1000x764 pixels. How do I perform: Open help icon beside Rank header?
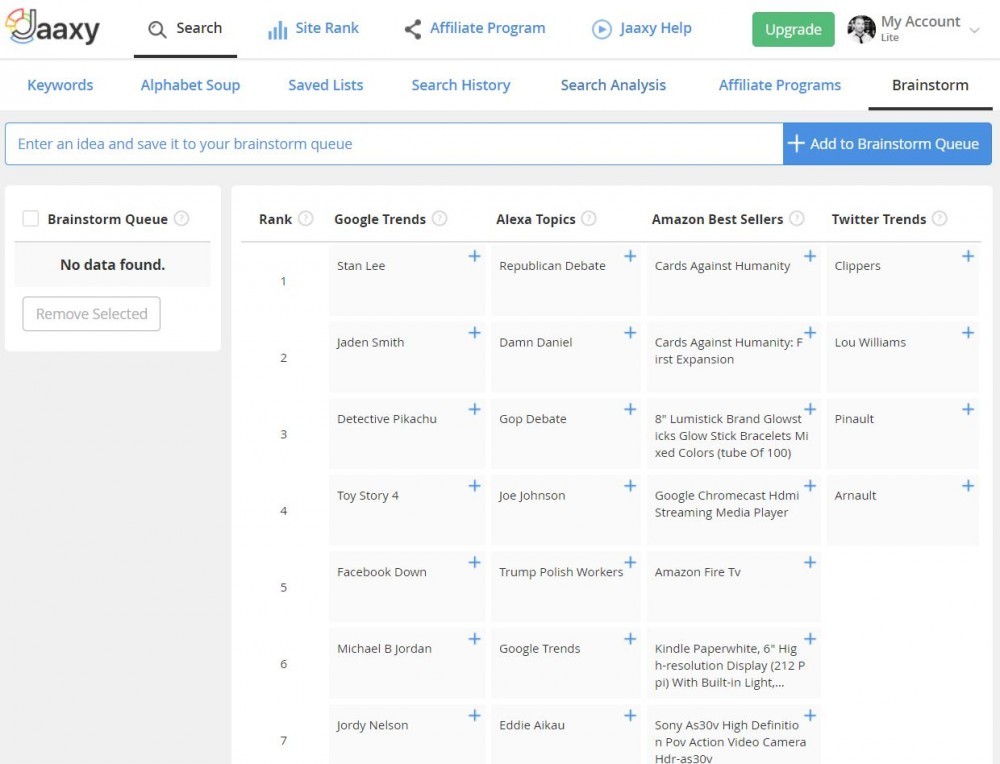point(306,219)
